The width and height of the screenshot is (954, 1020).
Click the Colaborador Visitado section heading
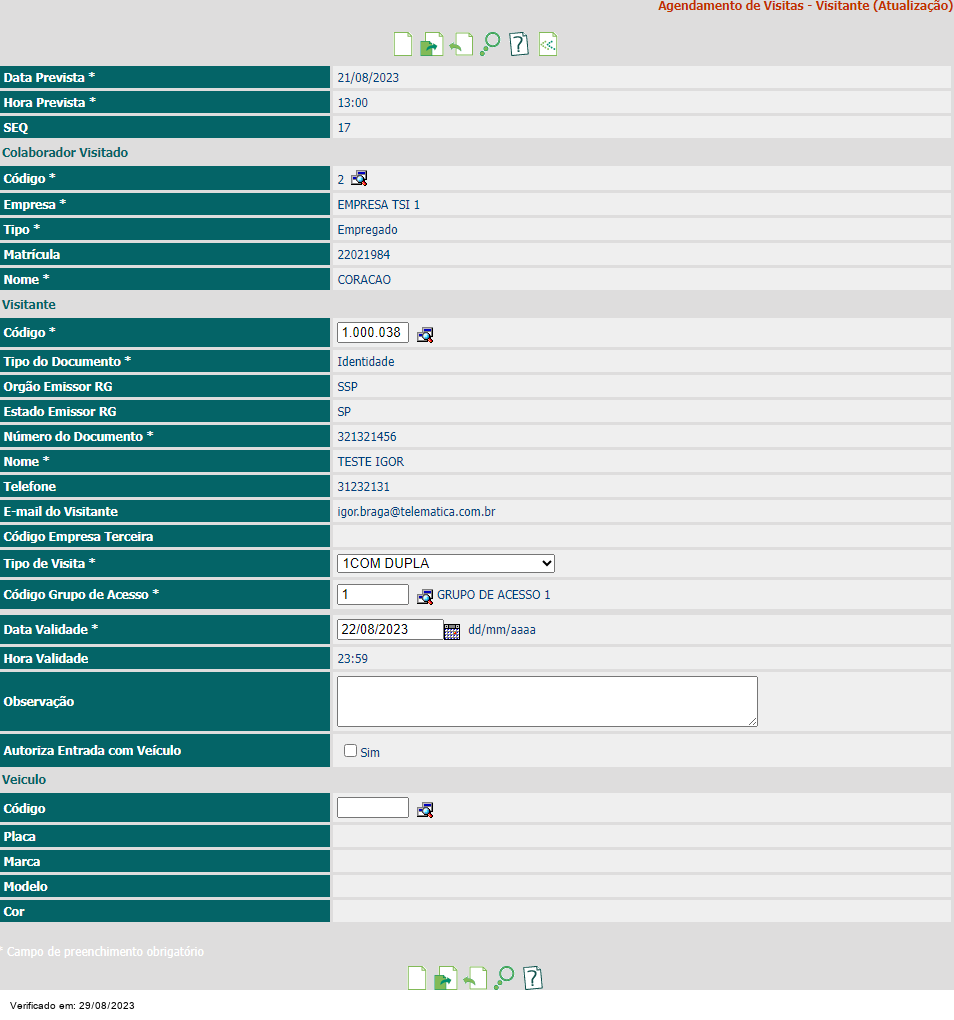tap(65, 153)
